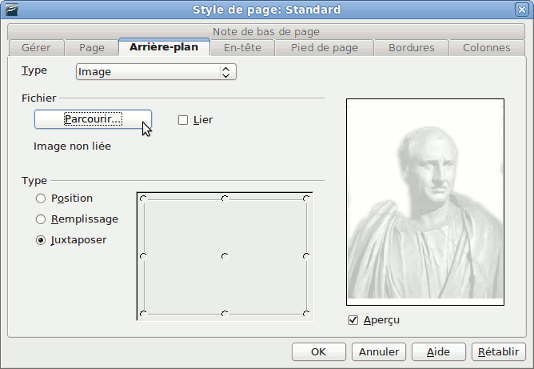Click the bottom-right anchor point in position grid
The image size is (534, 369).
[306, 313]
